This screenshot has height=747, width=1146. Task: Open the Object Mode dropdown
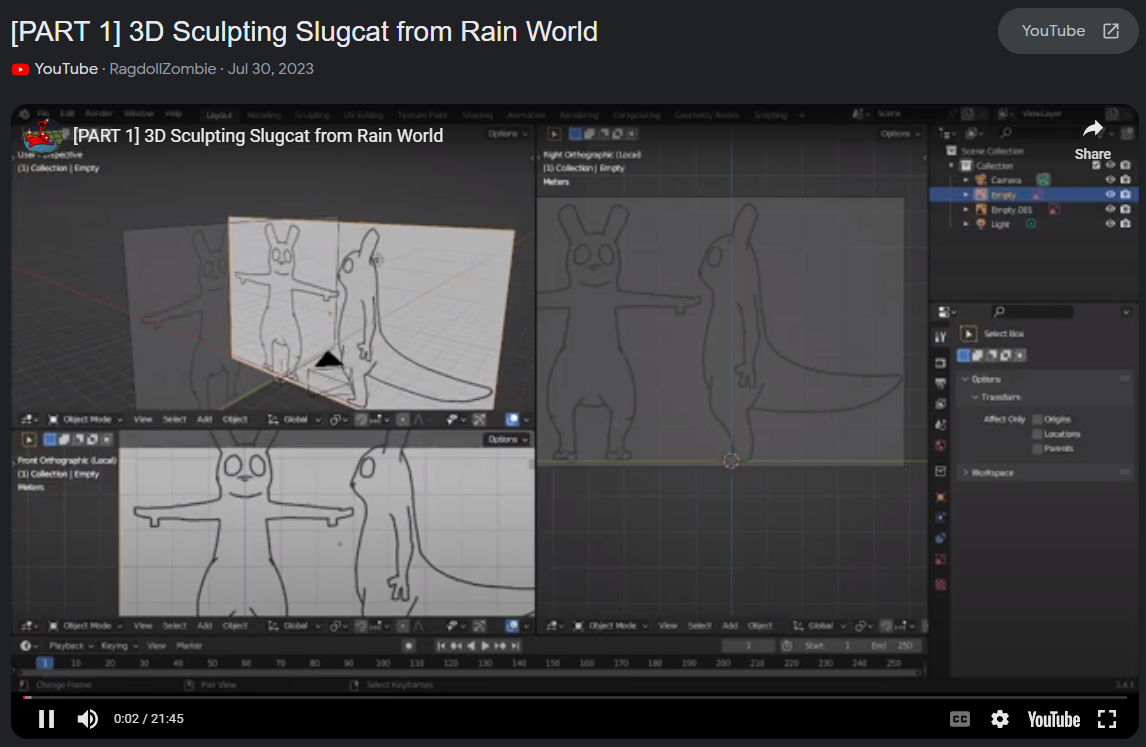[x=86, y=420]
